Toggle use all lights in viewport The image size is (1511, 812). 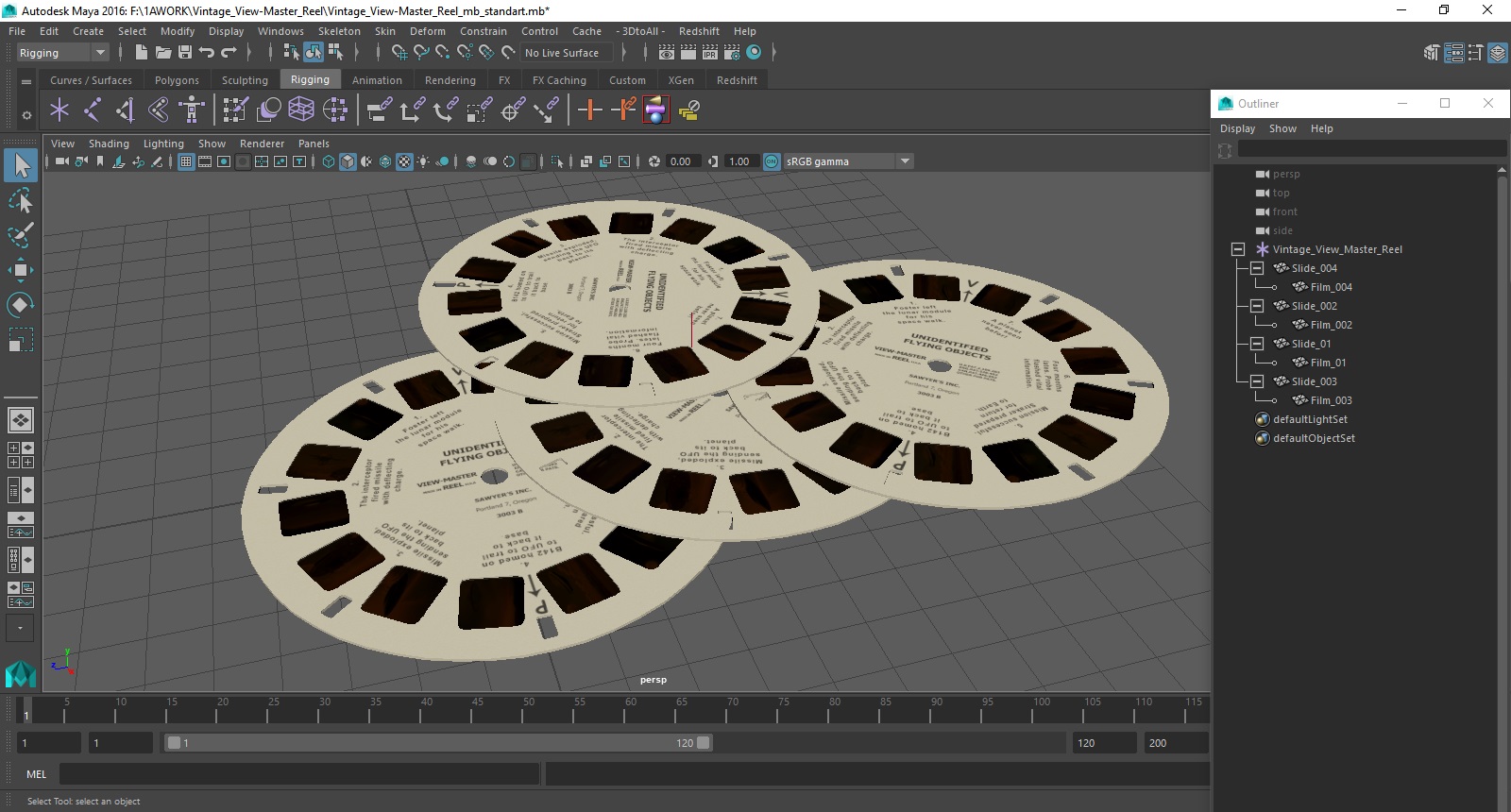pos(423,161)
